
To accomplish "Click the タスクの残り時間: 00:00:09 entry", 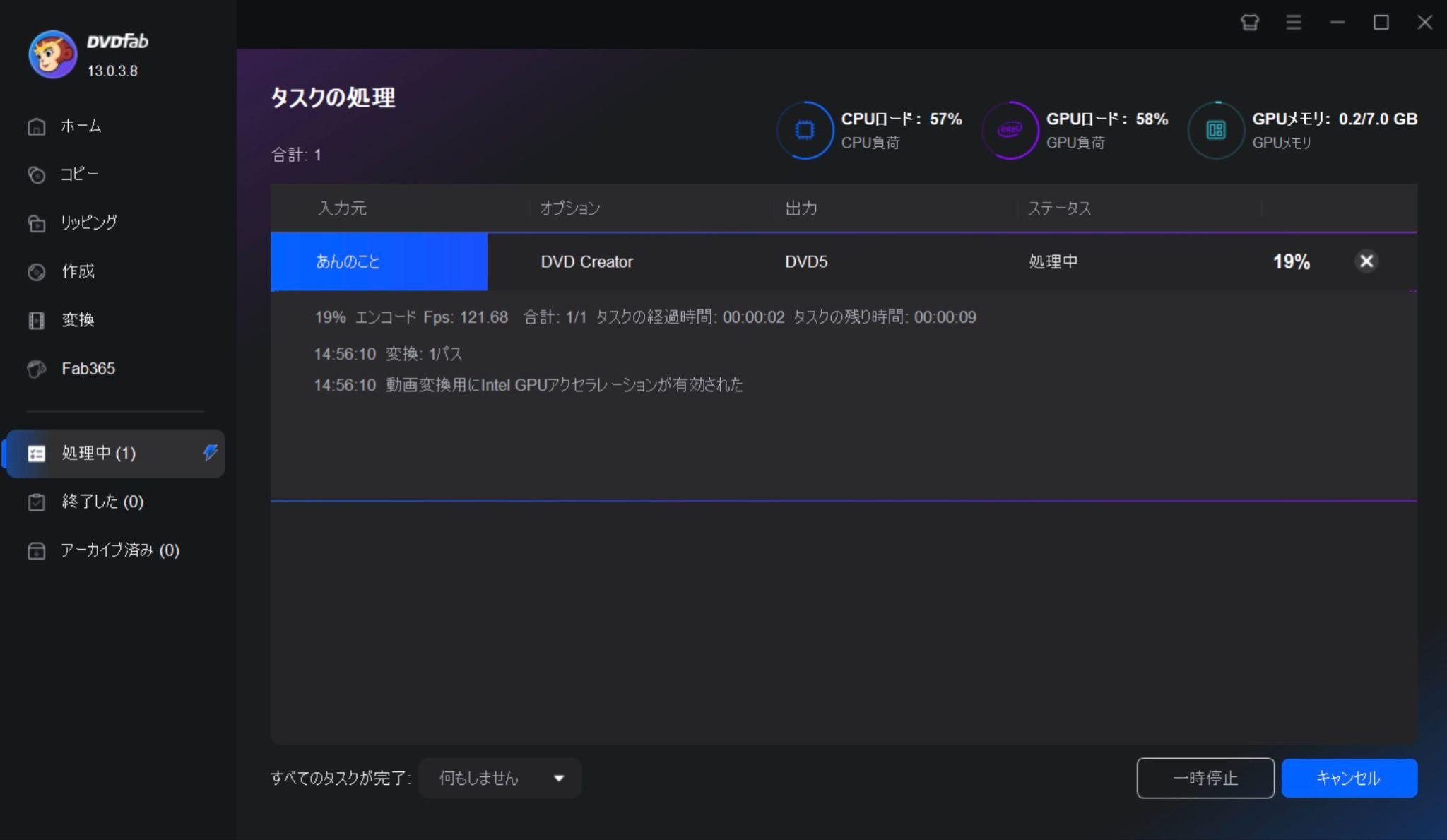I will tap(885, 317).
